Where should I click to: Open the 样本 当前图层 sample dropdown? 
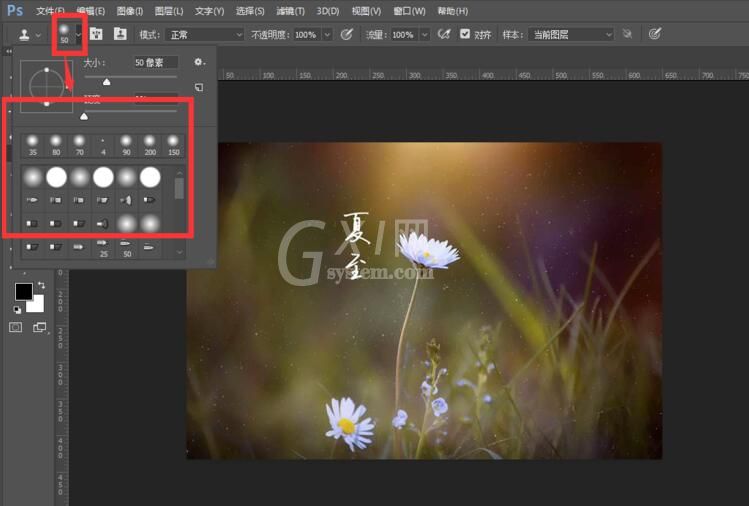(571, 34)
